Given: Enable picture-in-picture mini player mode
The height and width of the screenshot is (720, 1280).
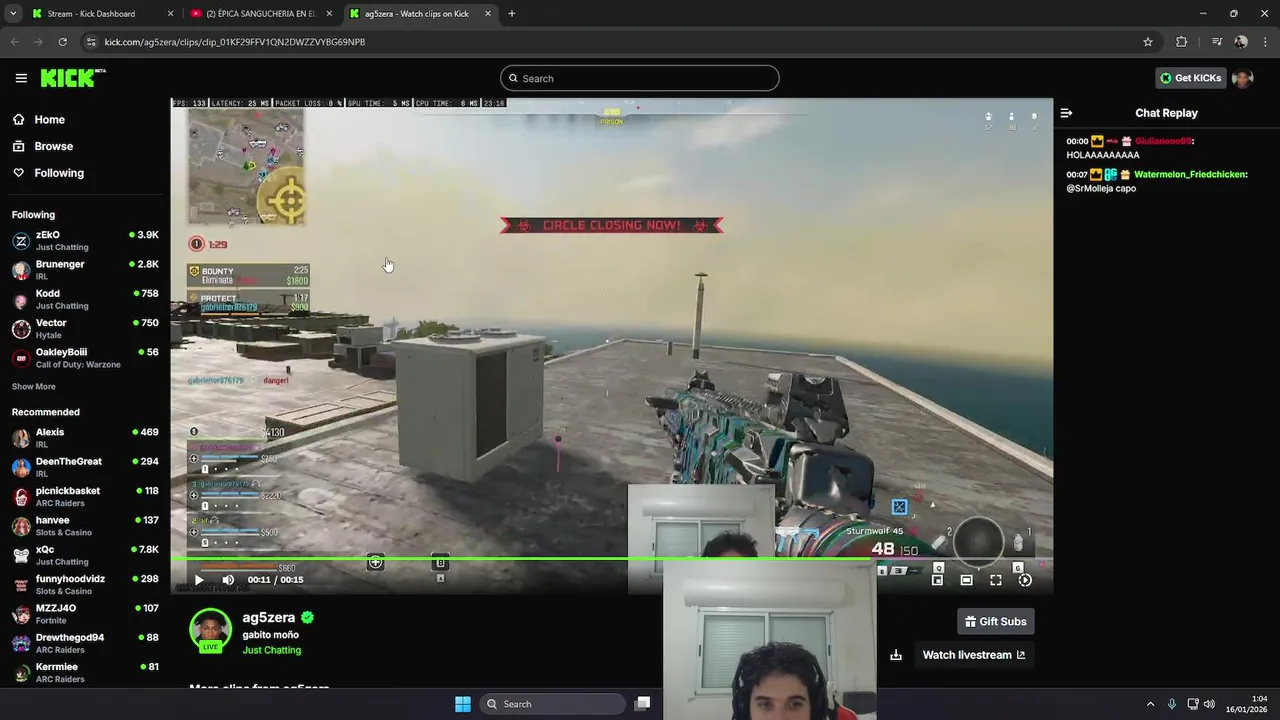Looking at the screenshot, I should [937, 580].
